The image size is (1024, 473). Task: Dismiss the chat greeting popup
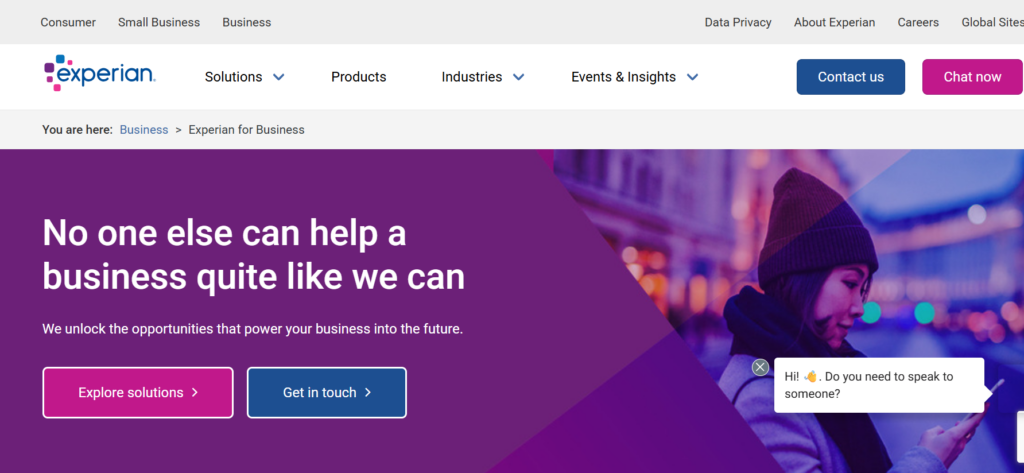[x=760, y=367]
